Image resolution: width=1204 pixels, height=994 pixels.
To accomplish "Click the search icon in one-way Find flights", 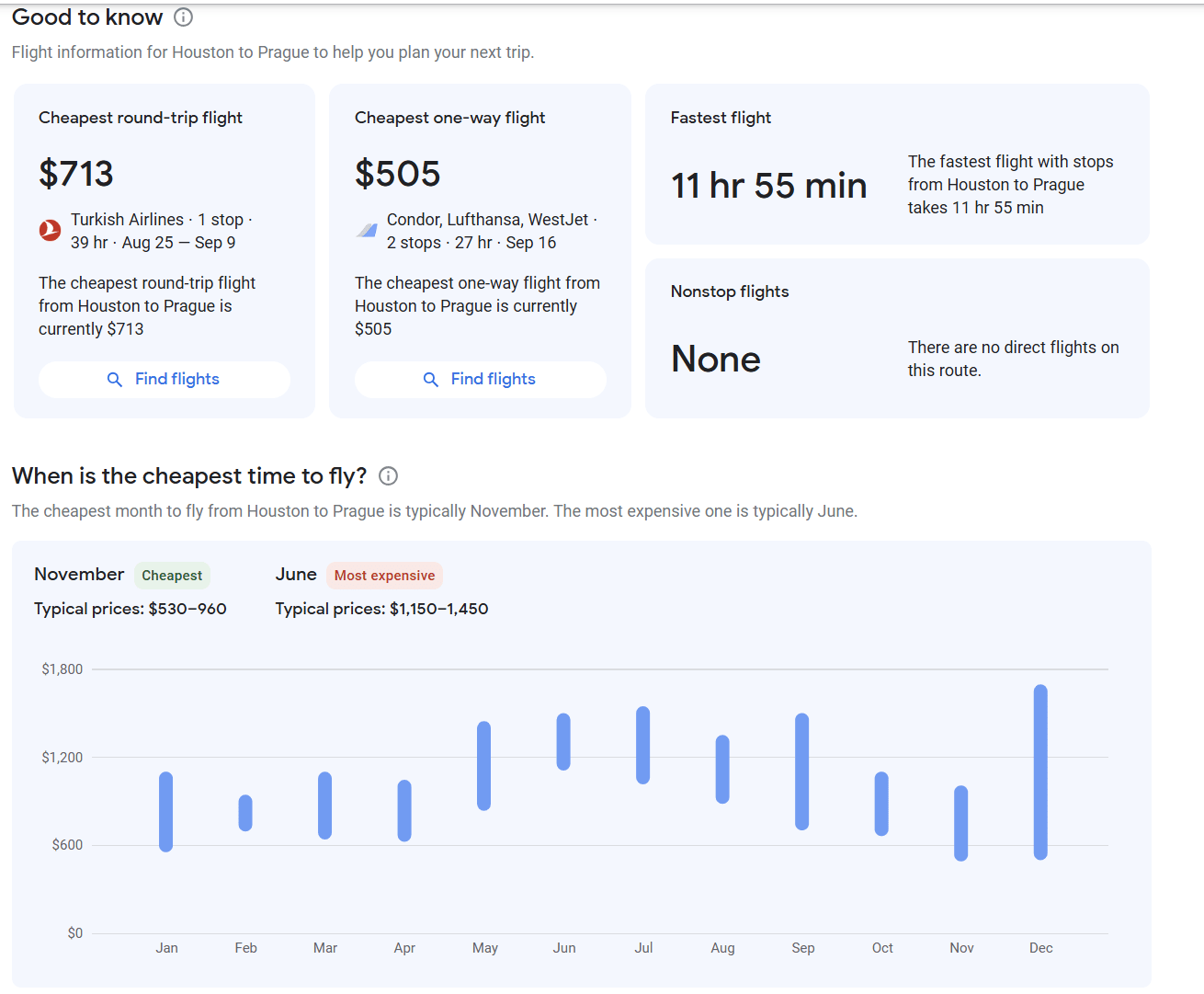I will pyautogui.click(x=431, y=379).
